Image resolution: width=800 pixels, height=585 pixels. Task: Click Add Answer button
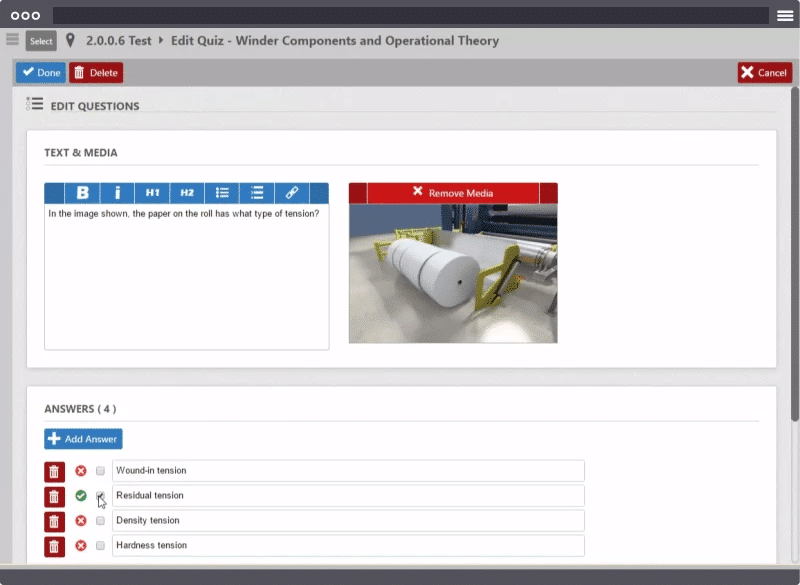pyautogui.click(x=83, y=439)
